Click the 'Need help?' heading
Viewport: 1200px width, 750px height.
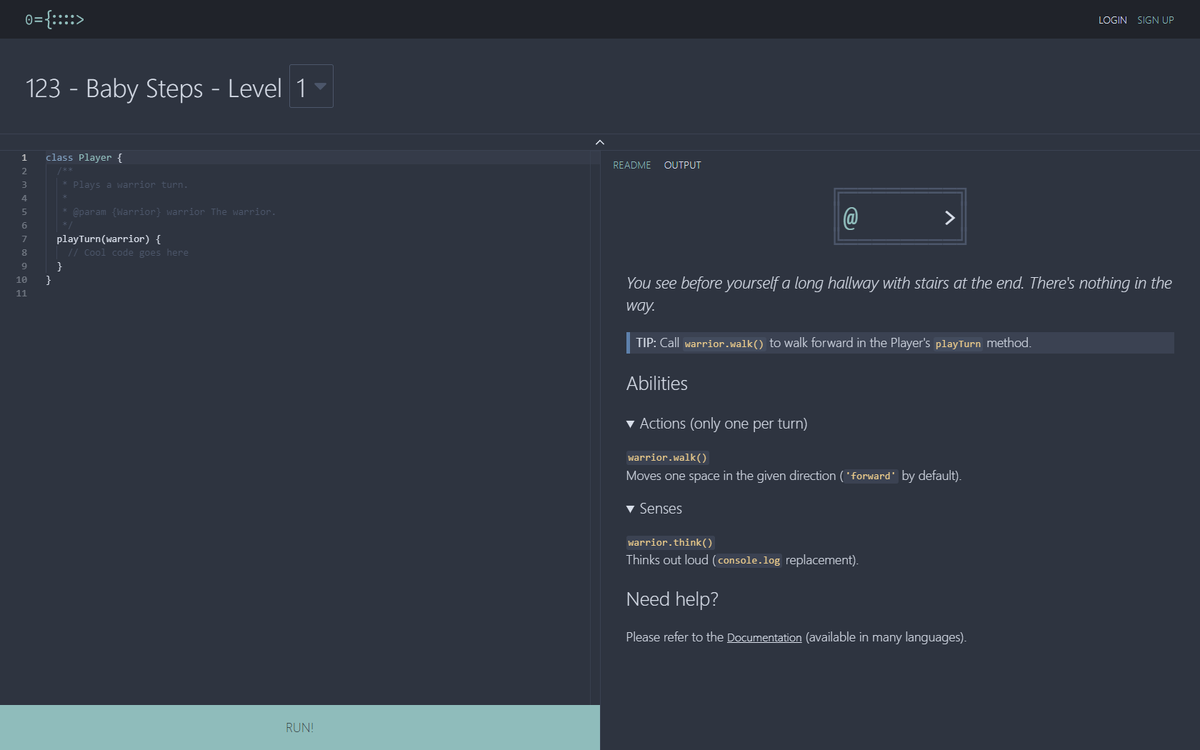pyautogui.click(x=672, y=599)
